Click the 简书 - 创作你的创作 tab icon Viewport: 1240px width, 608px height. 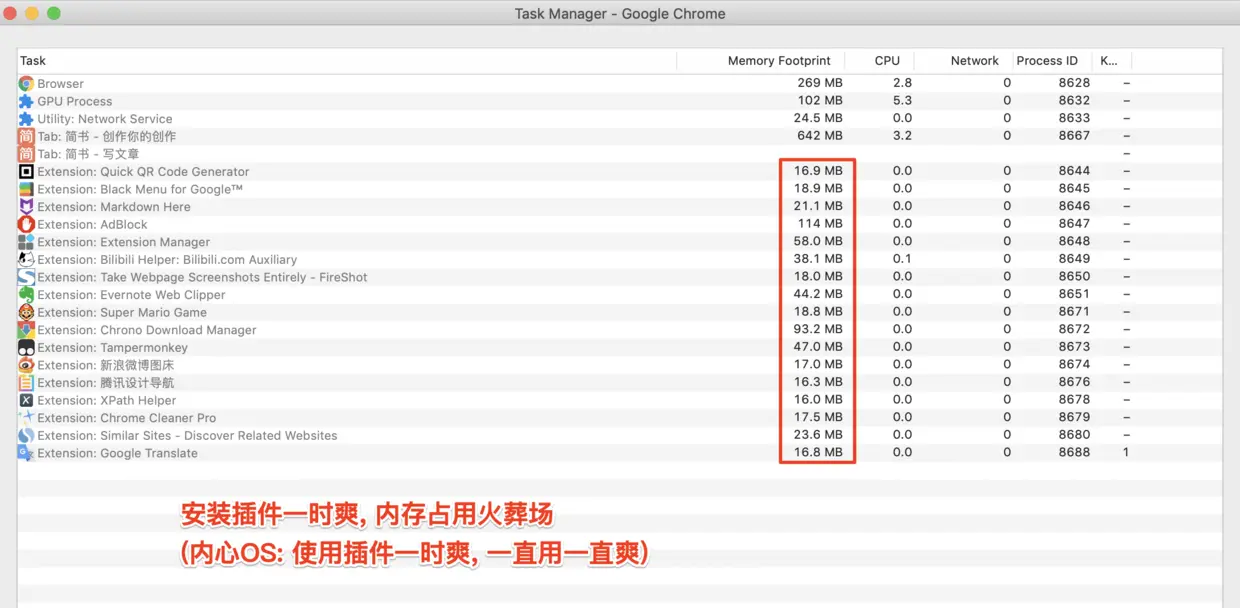pyautogui.click(x=26, y=136)
